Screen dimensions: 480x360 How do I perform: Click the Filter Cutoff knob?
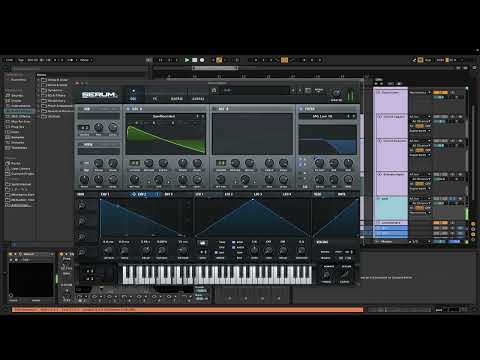click(319, 163)
